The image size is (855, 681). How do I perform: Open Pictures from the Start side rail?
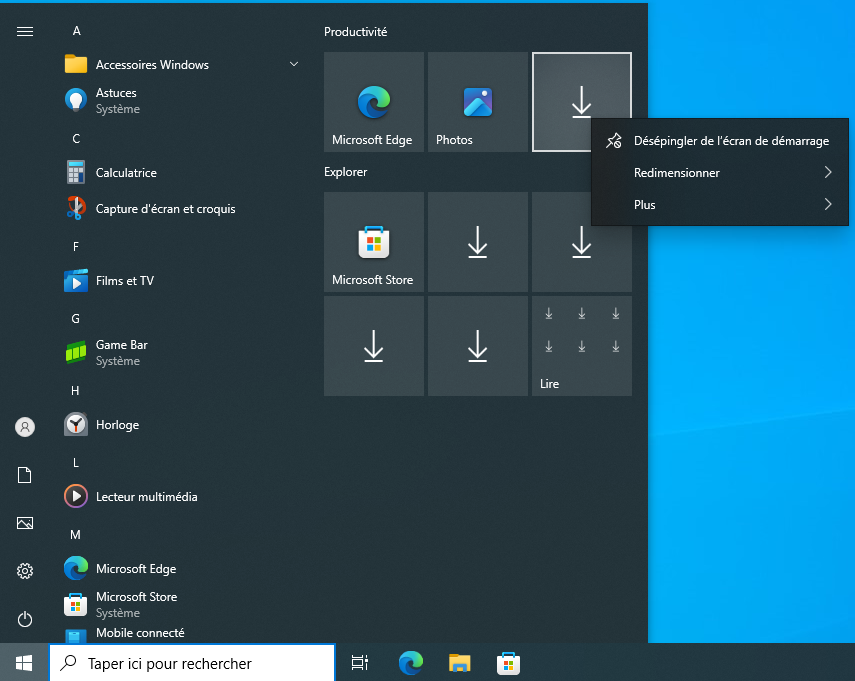(25, 523)
